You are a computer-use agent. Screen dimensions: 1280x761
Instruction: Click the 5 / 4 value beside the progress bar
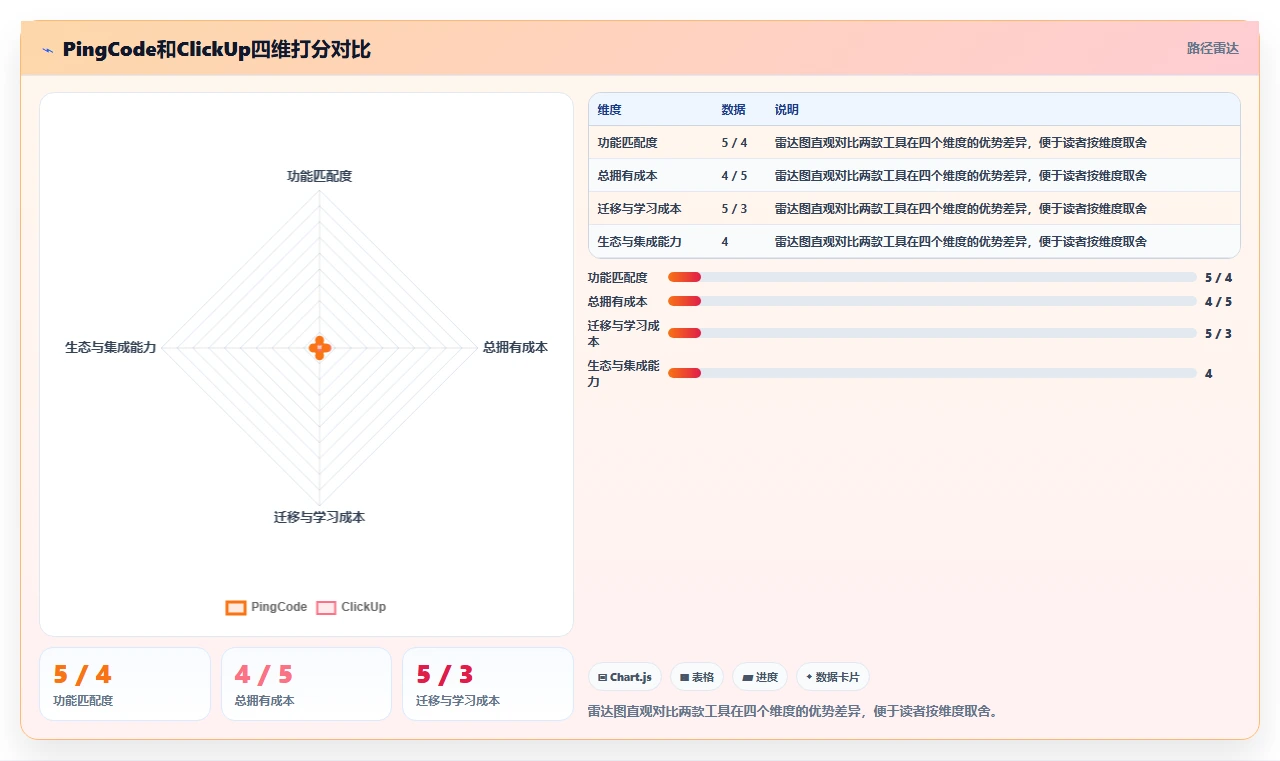point(1218,278)
